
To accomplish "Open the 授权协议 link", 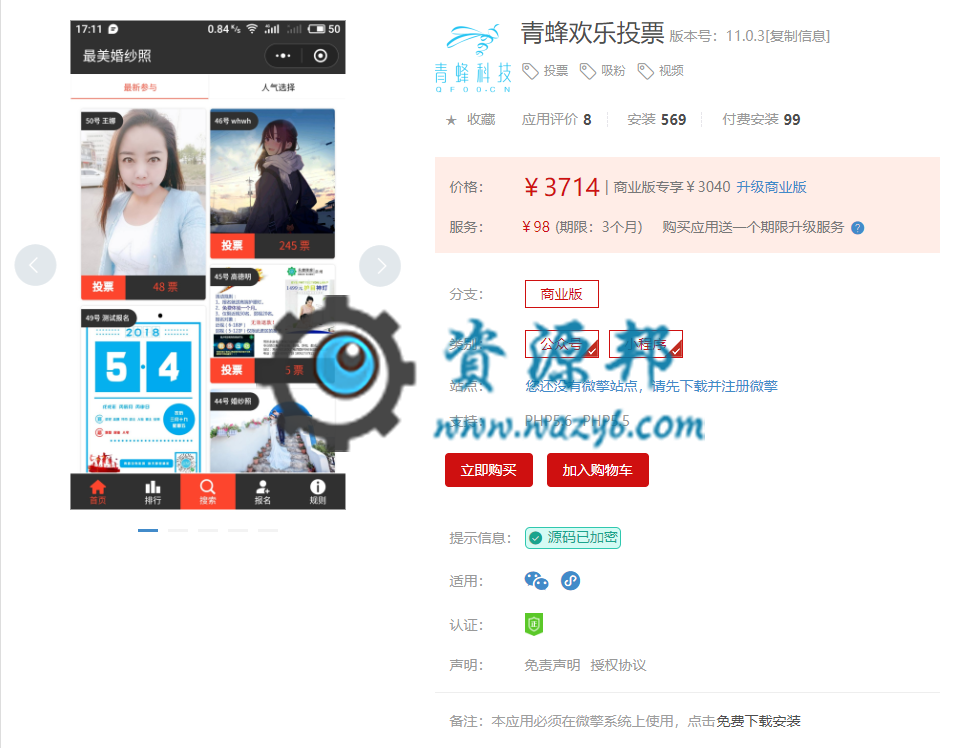I will [x=618, y=665].
